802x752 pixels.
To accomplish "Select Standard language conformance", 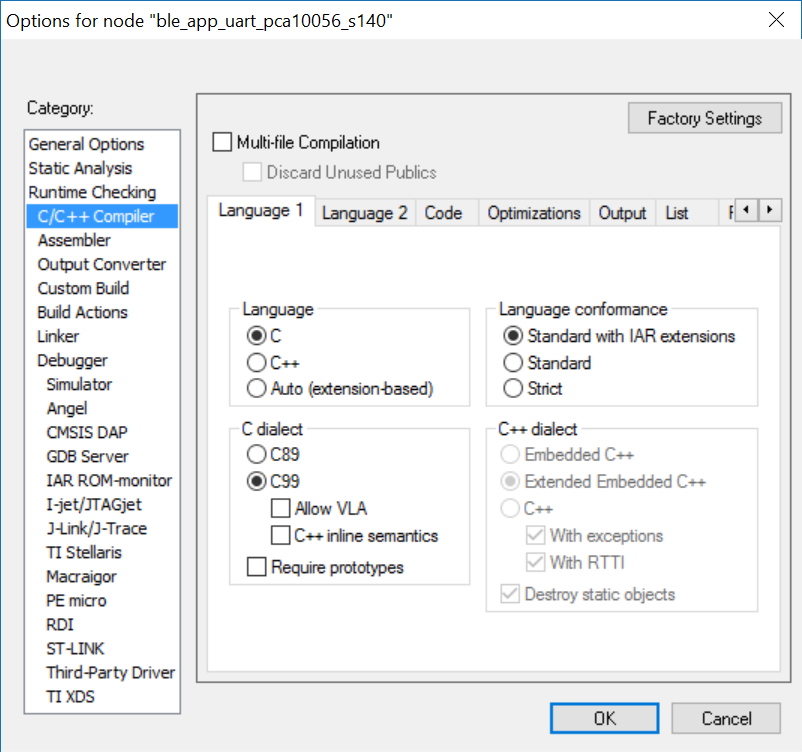I will [x=513, y=363].
